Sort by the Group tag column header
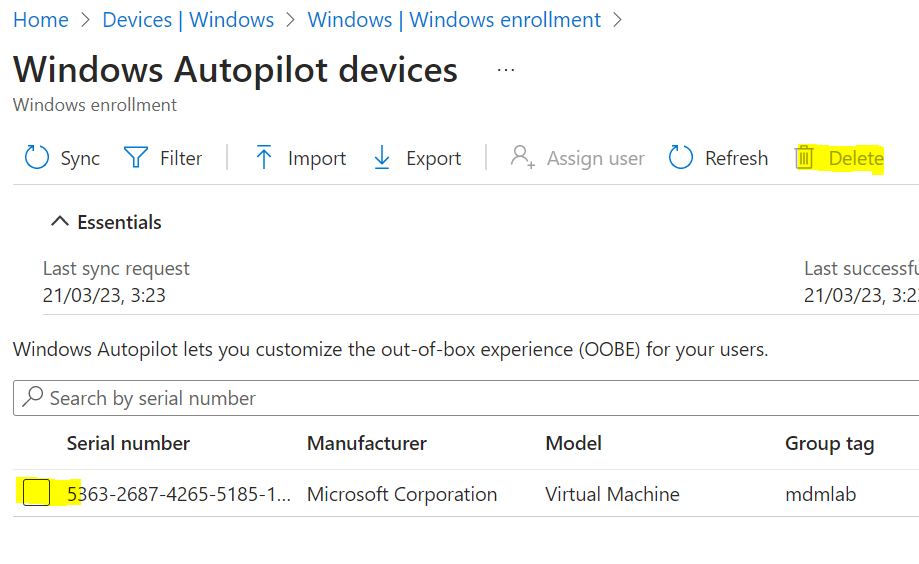 coord(829,444)
